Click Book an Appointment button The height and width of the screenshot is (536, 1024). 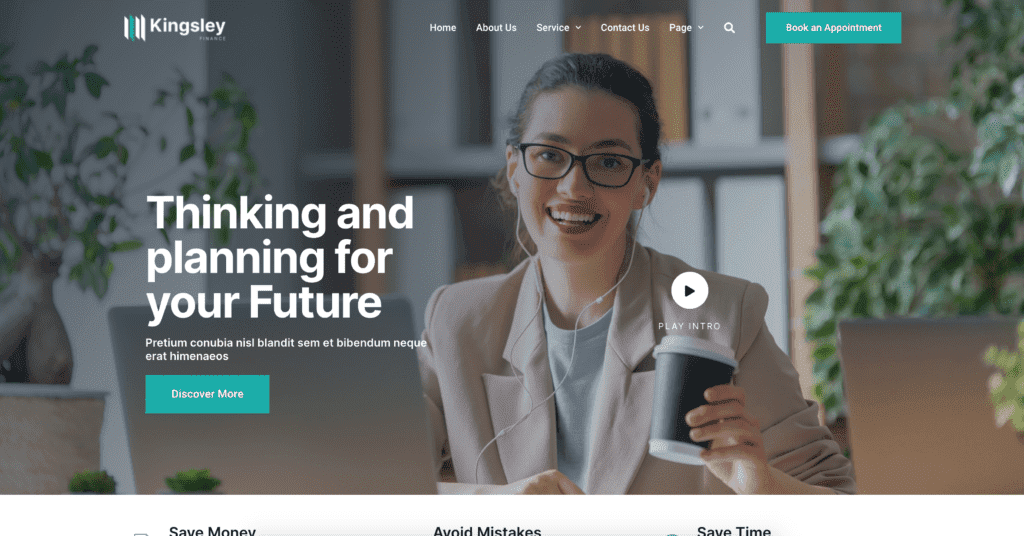(833, 27)
